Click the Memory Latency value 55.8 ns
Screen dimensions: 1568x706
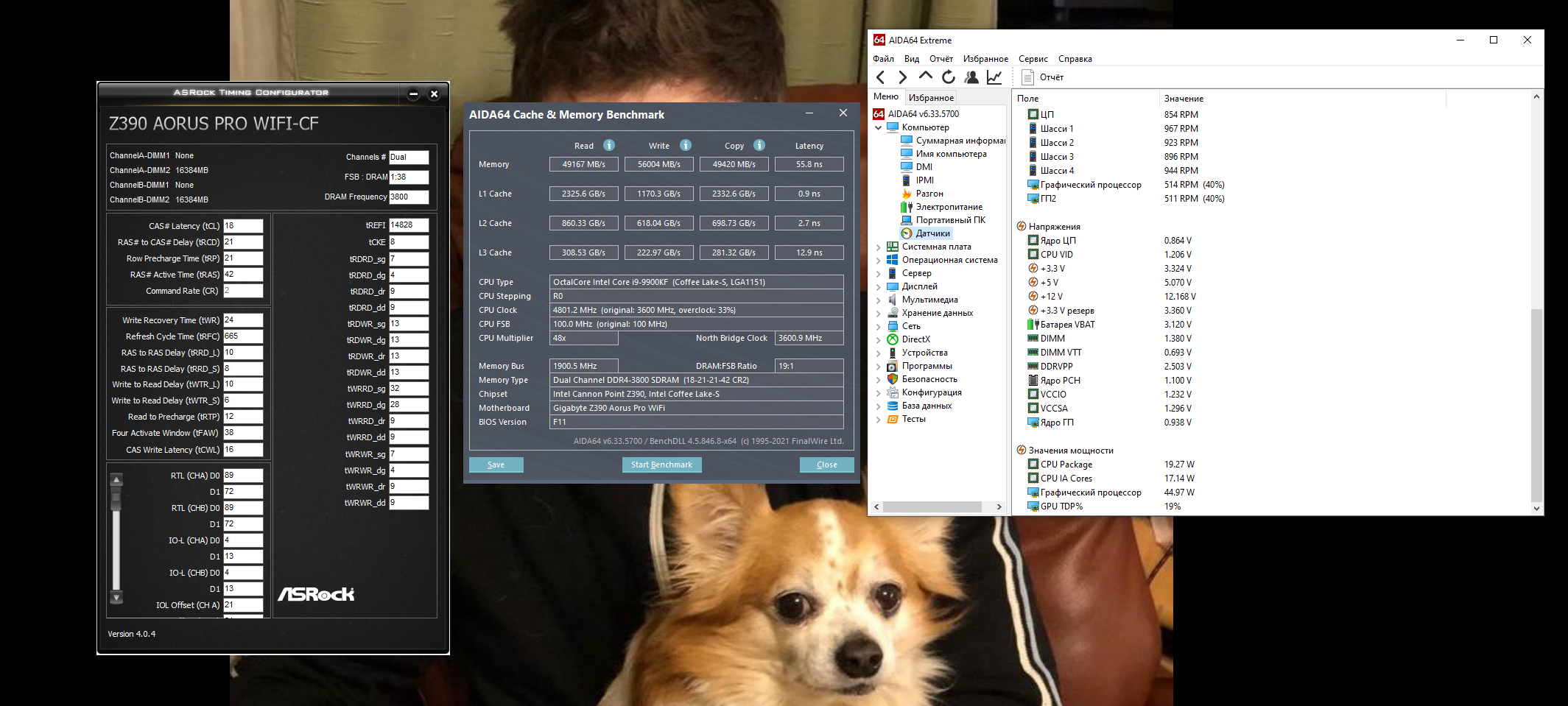coord(809,164)
